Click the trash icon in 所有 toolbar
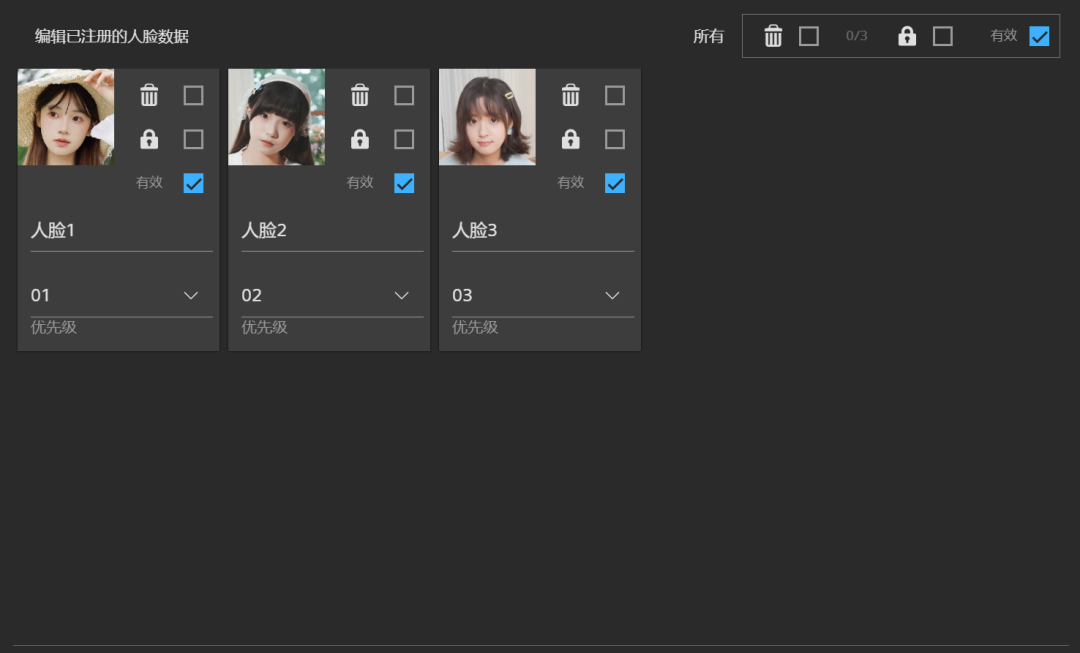1080x653 pixels. point(773,36)
